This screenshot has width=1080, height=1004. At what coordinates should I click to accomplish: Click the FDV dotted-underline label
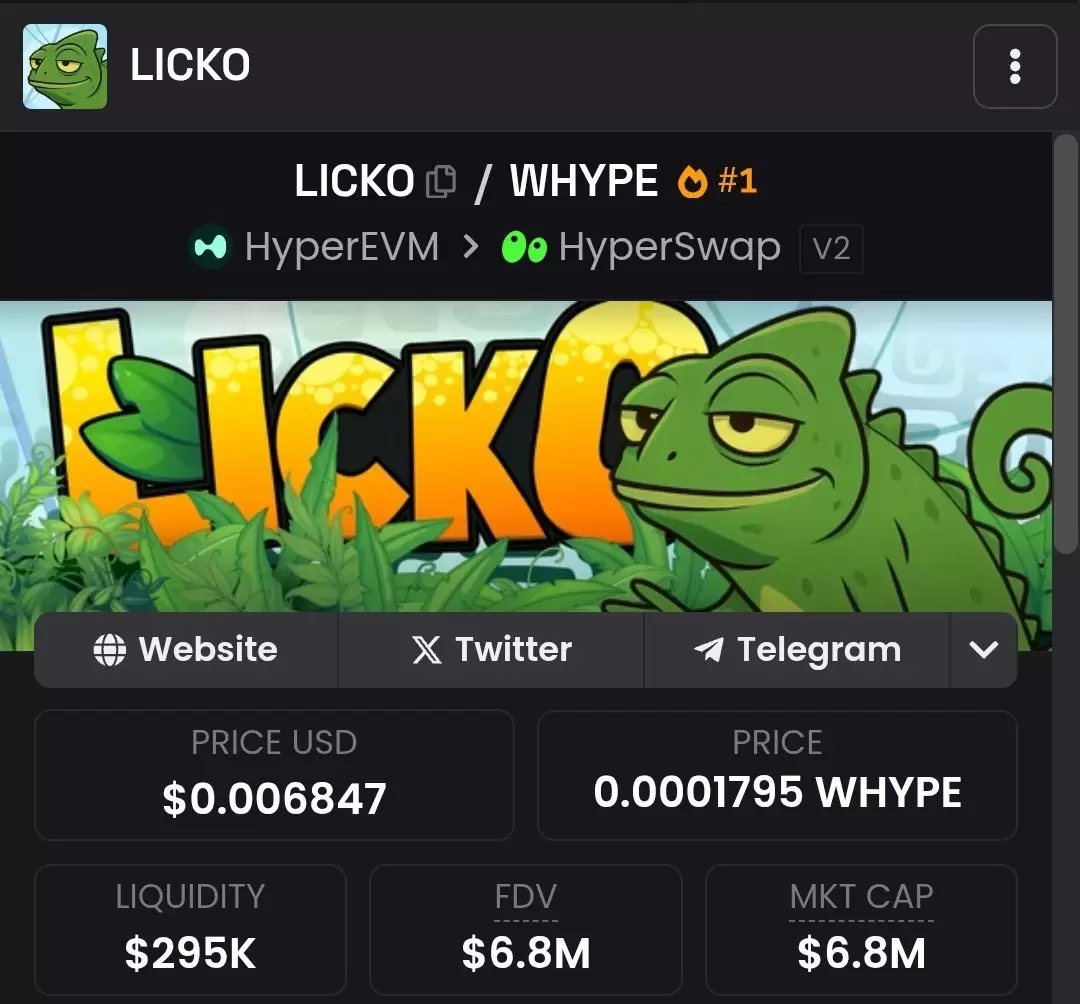(x=526, y=897)
